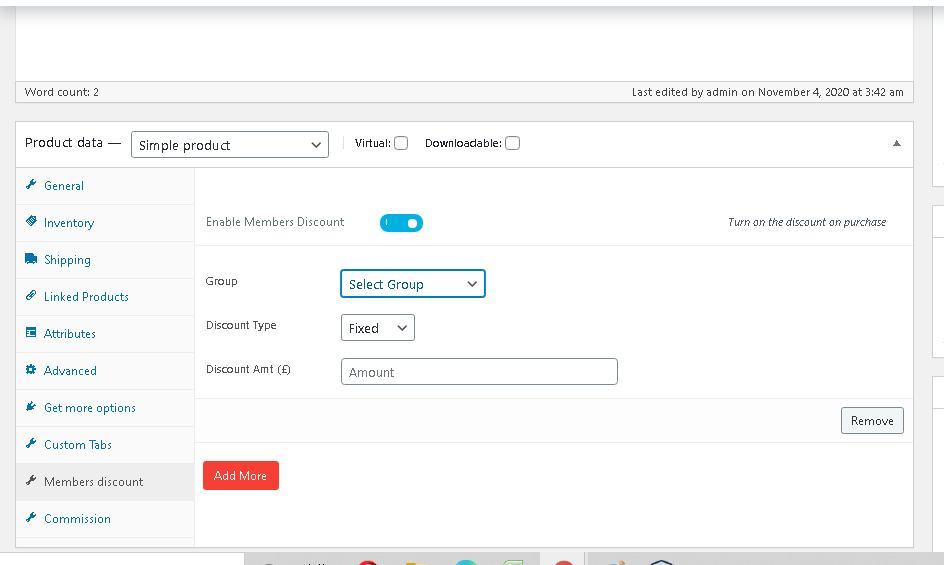Viewport: 944px width, 565px height.
Task: Open the Select Group dropdown
Action: coord(412,284)
